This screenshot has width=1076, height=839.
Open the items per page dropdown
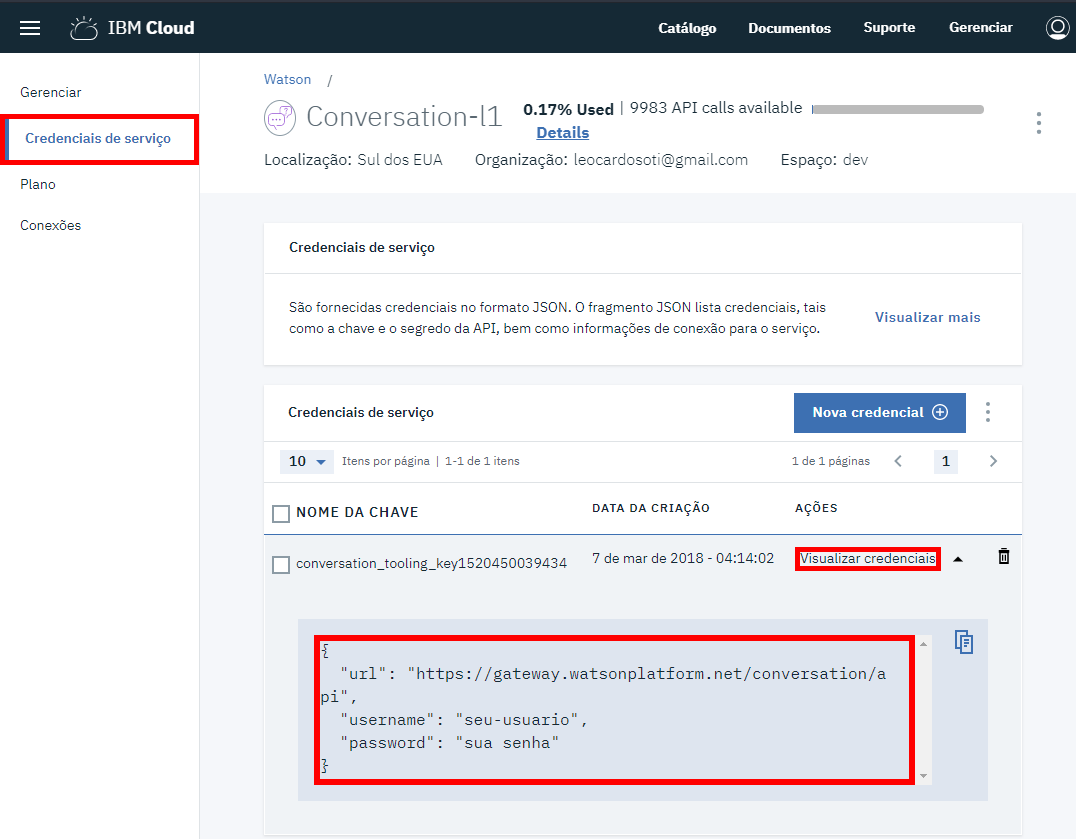coord(308,461)
